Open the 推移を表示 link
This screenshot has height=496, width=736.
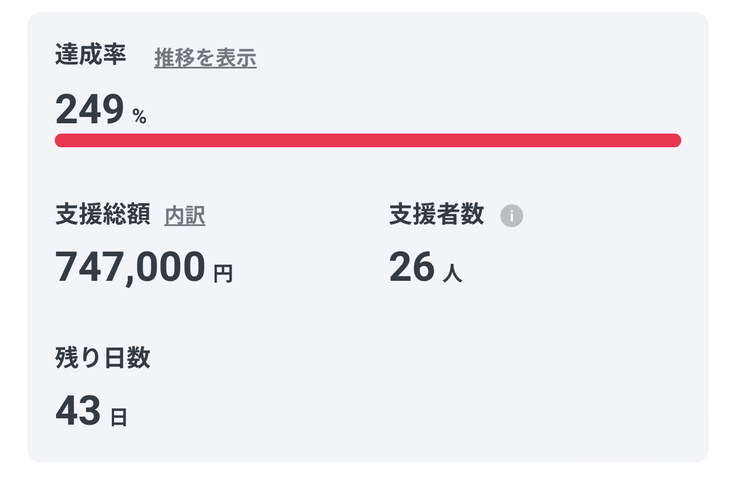click(205, 58)
